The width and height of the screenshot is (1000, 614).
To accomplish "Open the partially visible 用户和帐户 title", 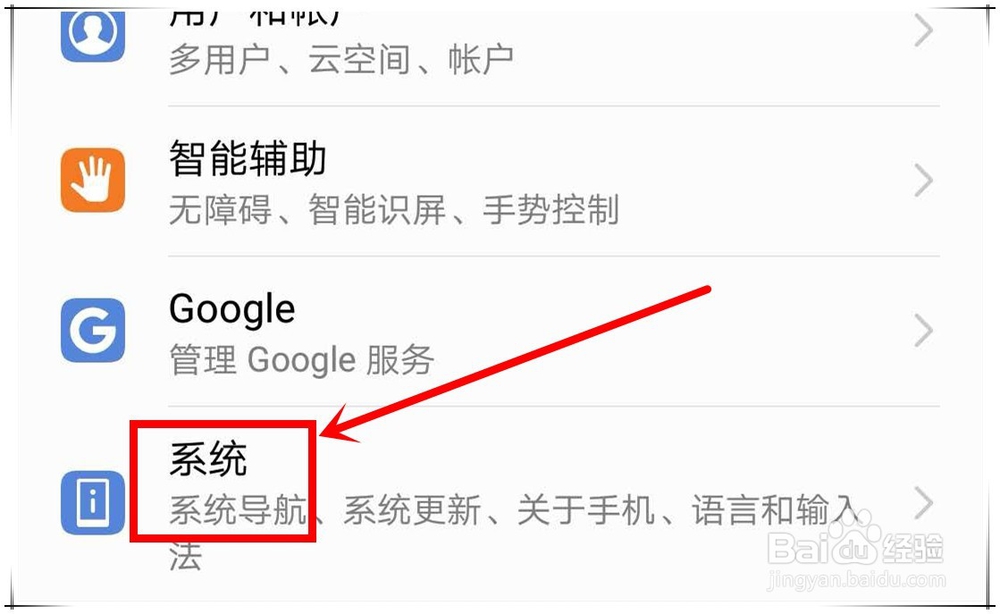I will pos(255,16).
